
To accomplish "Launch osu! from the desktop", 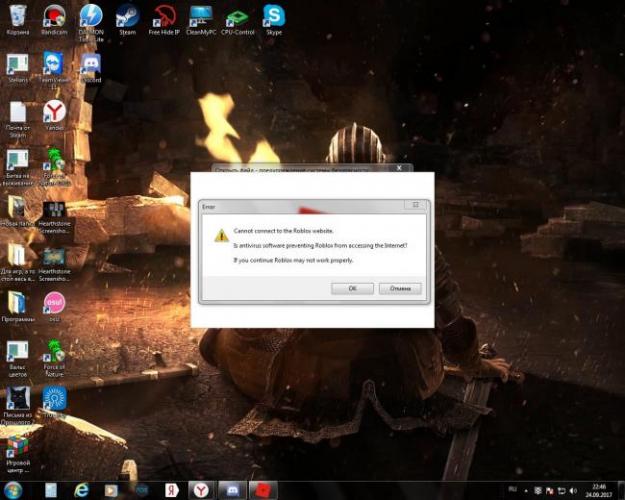I will pyautogui.click(x=54, y=306).
